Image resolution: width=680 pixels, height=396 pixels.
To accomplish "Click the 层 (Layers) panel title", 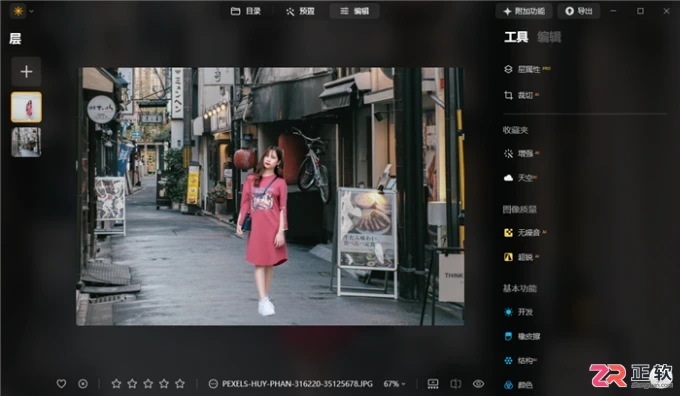I will pos(15,39).
